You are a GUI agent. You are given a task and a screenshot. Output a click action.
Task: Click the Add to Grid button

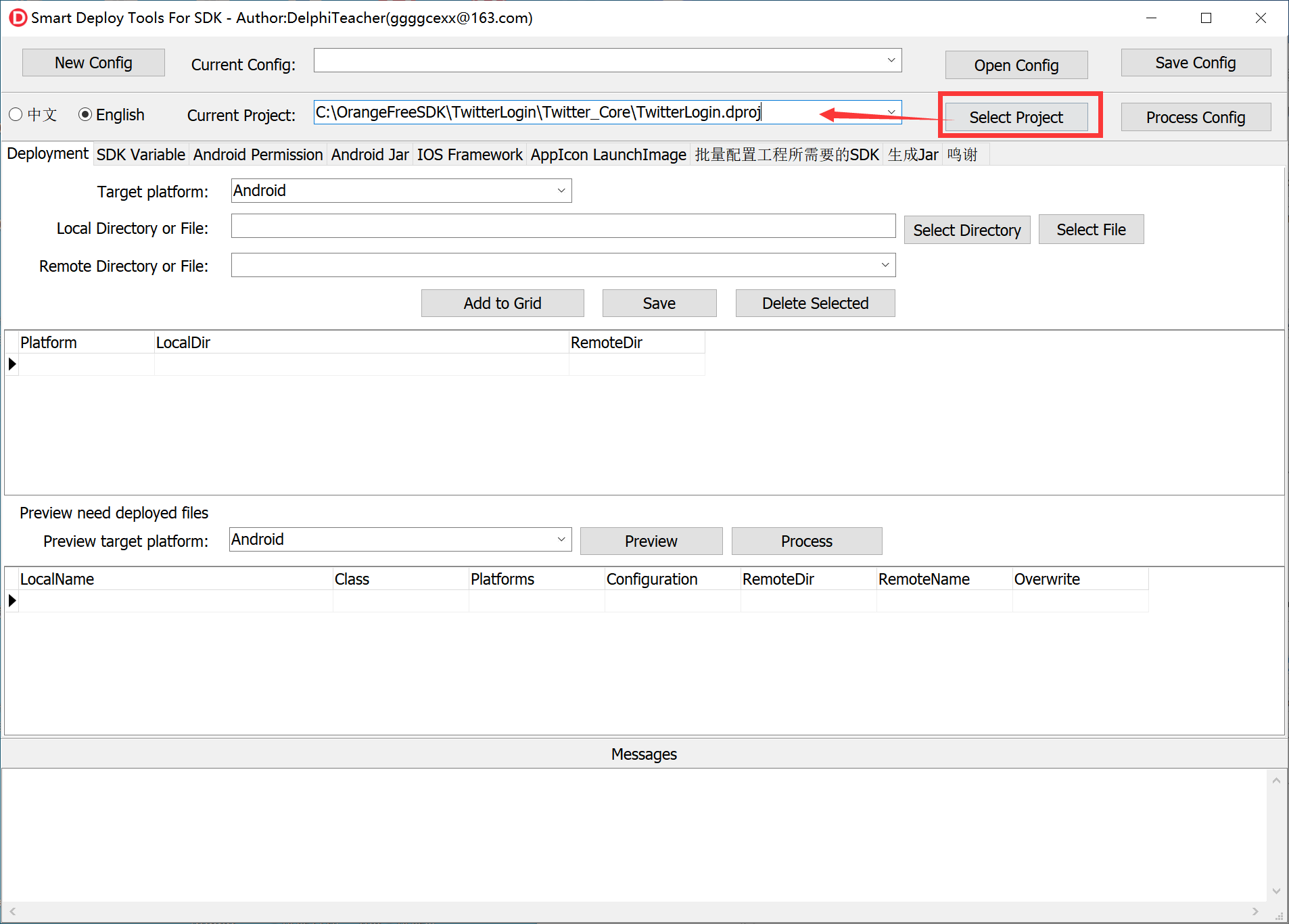(502, 303)
